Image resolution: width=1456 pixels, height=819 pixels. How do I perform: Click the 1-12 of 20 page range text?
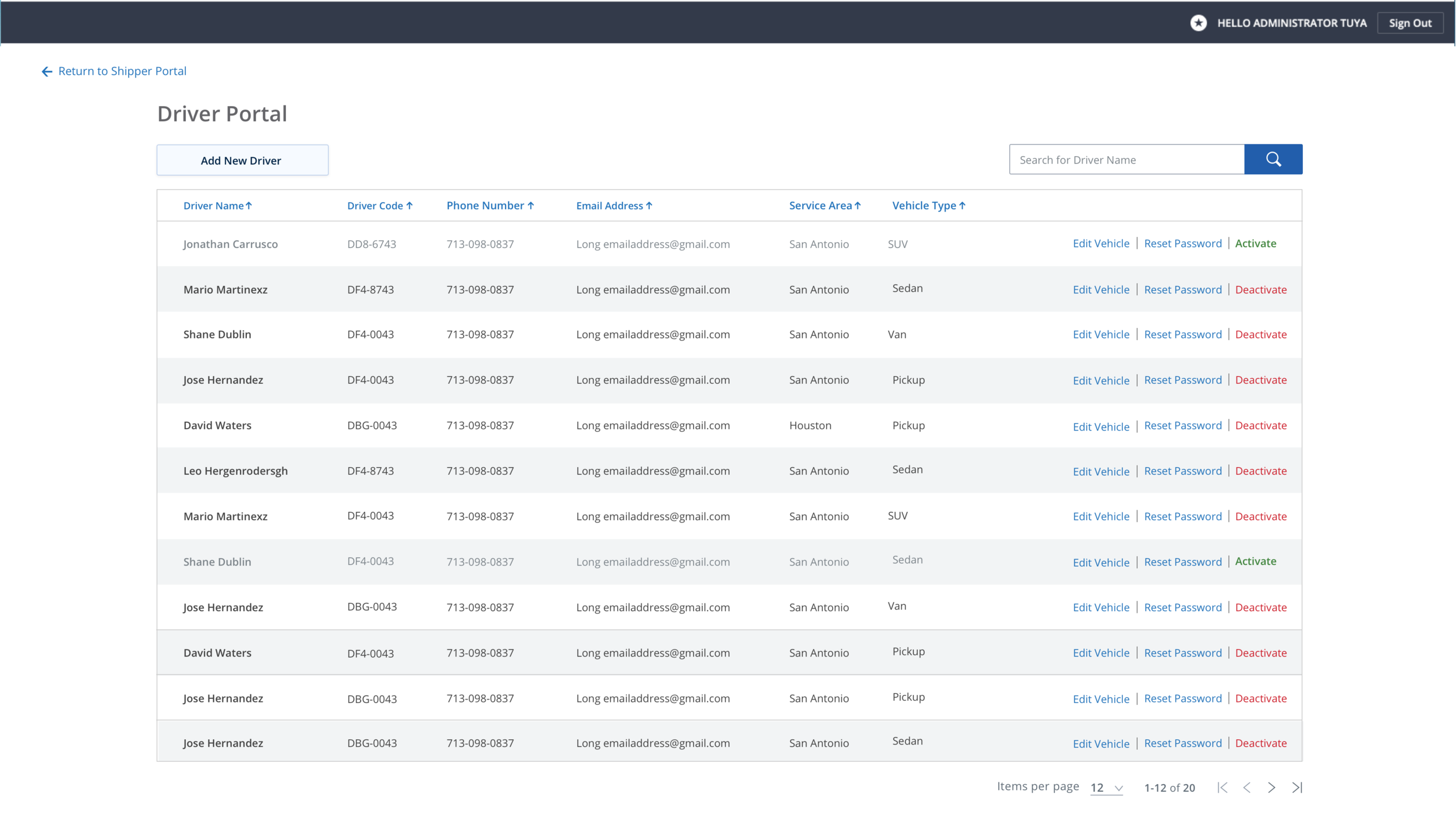click(x=1169, y=788)
